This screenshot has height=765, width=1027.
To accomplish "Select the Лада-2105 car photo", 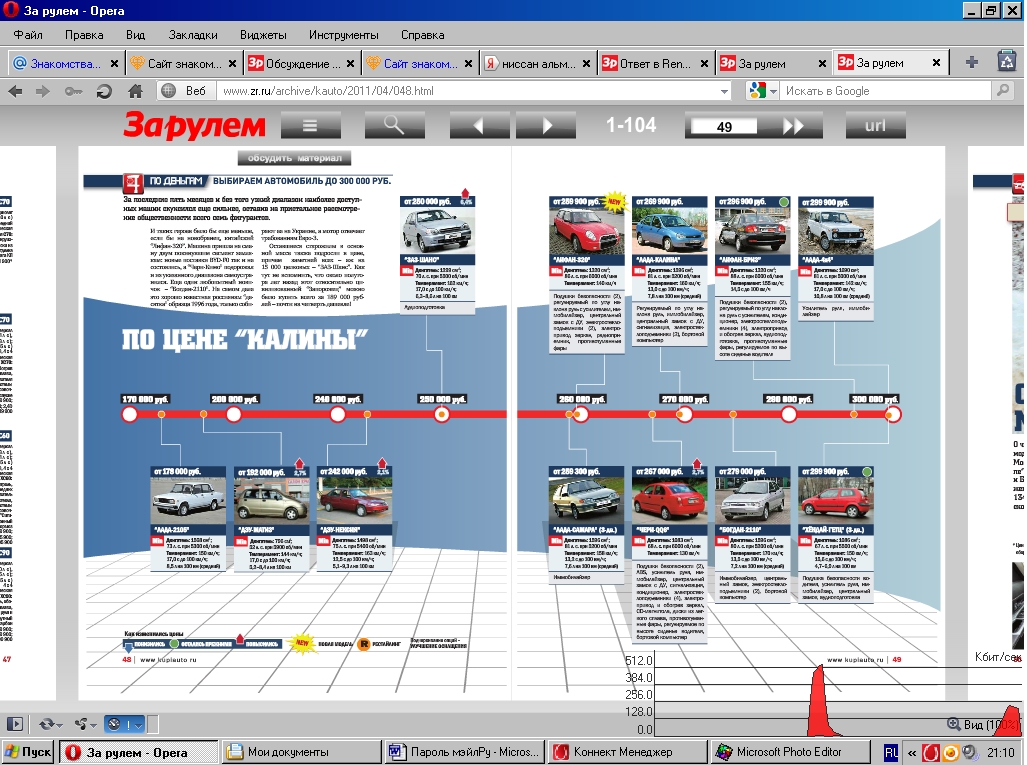I will (x=188, y=500).
